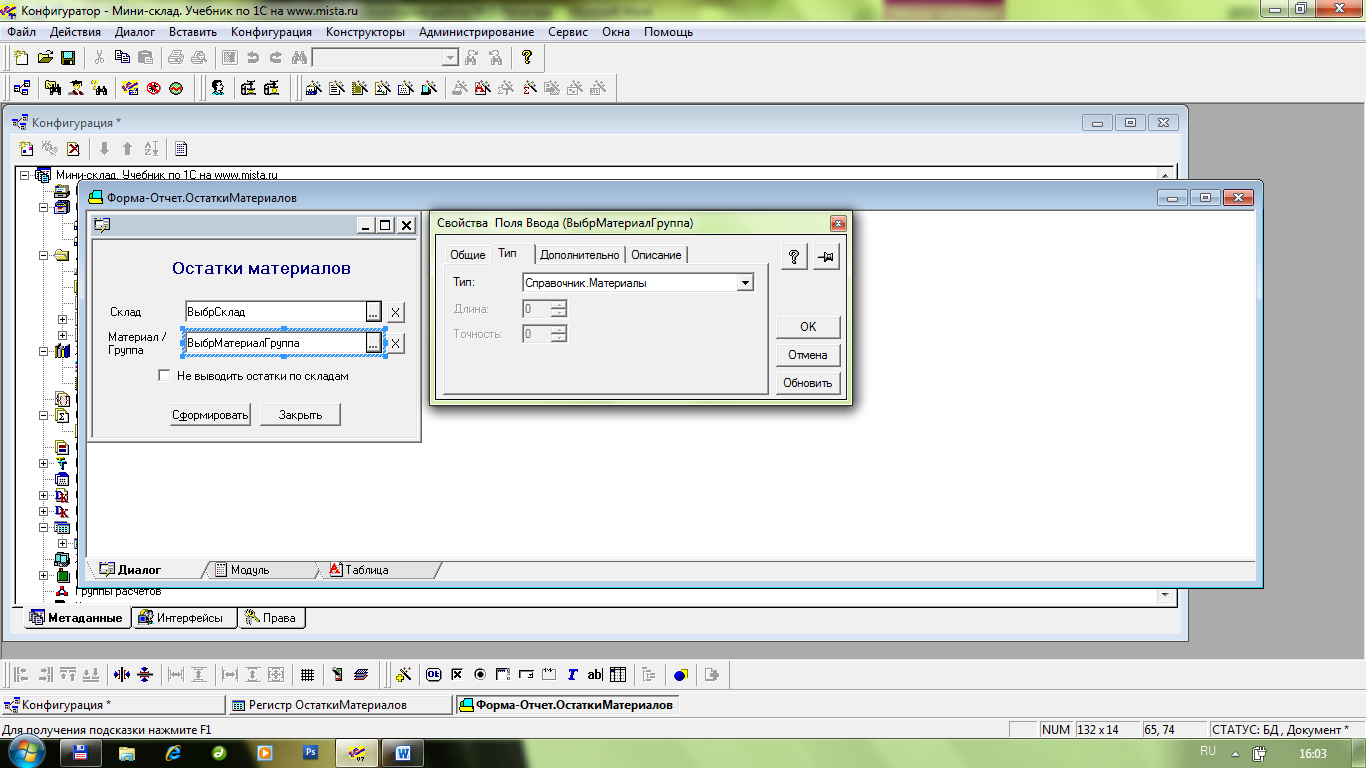Save using the floppy disk icon
This screenshot has height=768, width=1366.
point(68,58)
